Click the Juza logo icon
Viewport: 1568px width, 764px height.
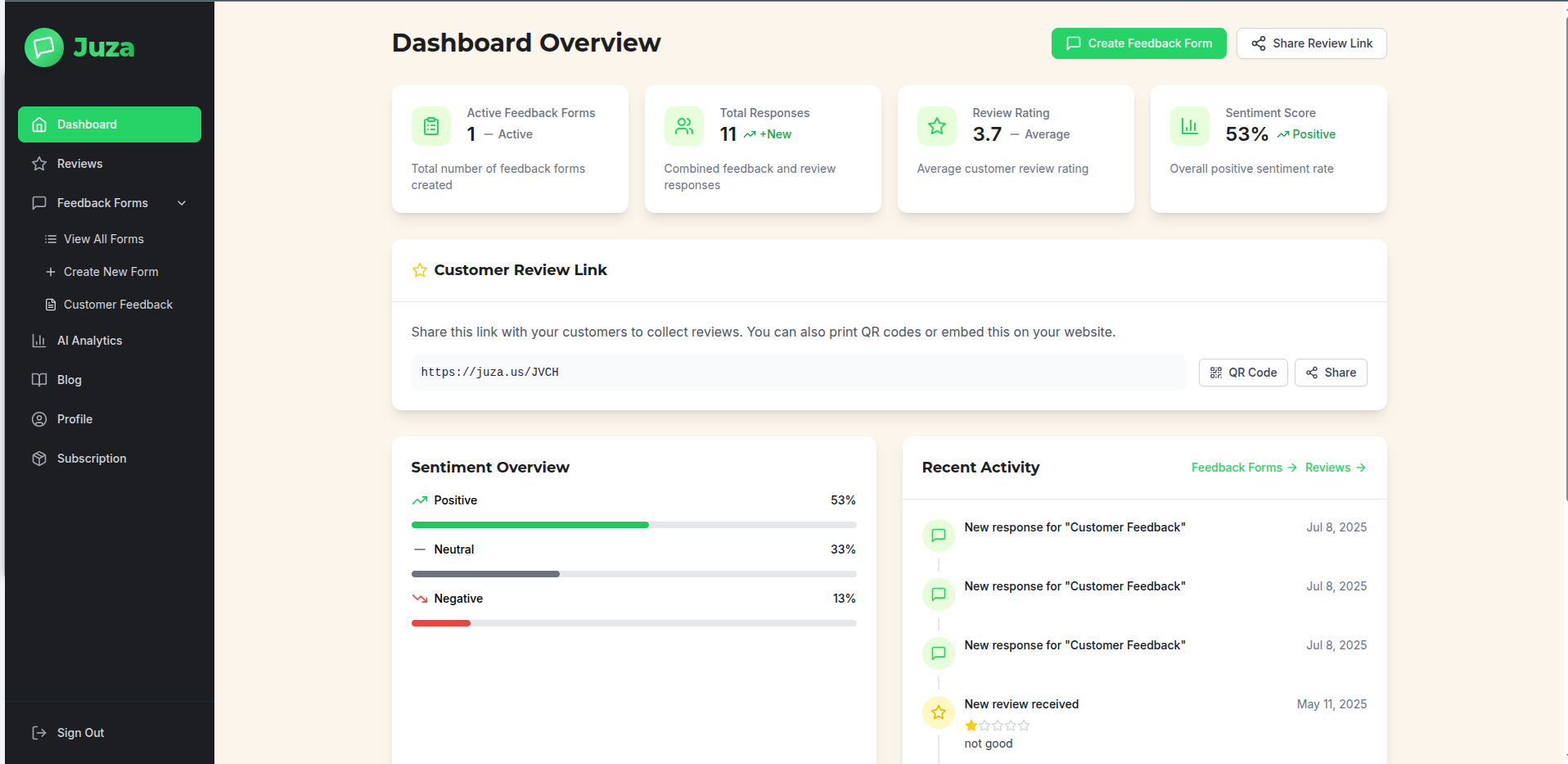click(x=44, y=47)
